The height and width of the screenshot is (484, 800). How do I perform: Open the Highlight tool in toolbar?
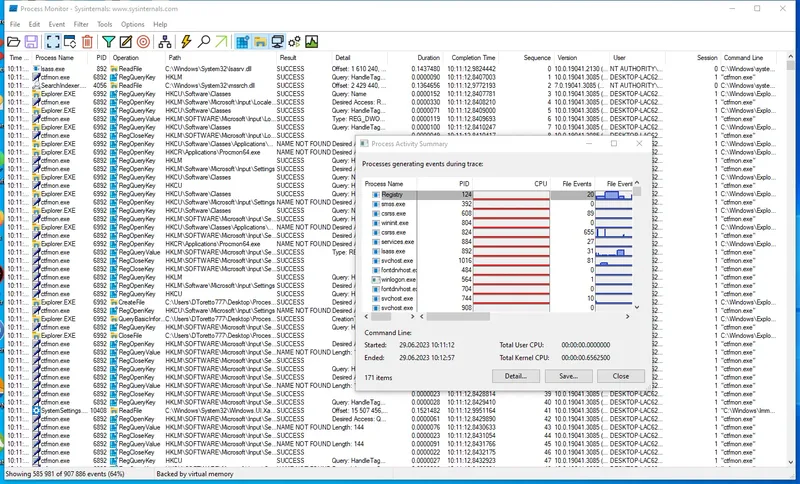pyautogui.click(x=126, y=42)
